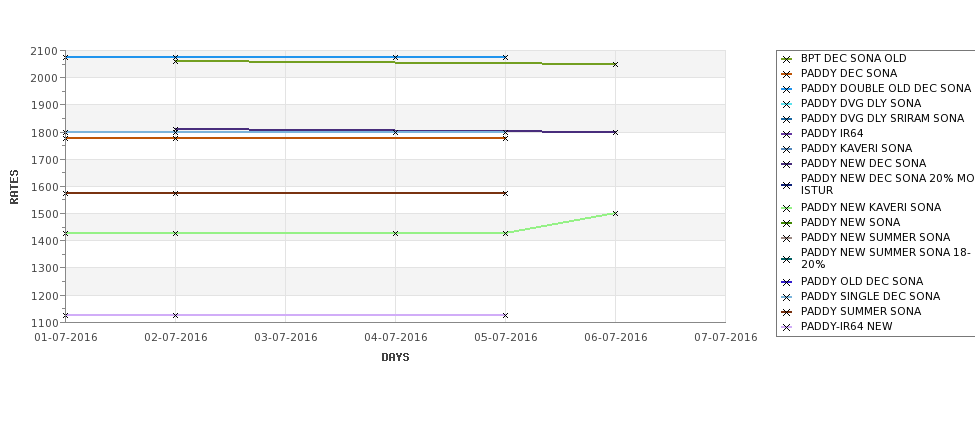Image resolution: width=975 pixels, height=429 pixels.
Task: Click the 2050 data point on 06-07-2016
Action: pos(616,64)
